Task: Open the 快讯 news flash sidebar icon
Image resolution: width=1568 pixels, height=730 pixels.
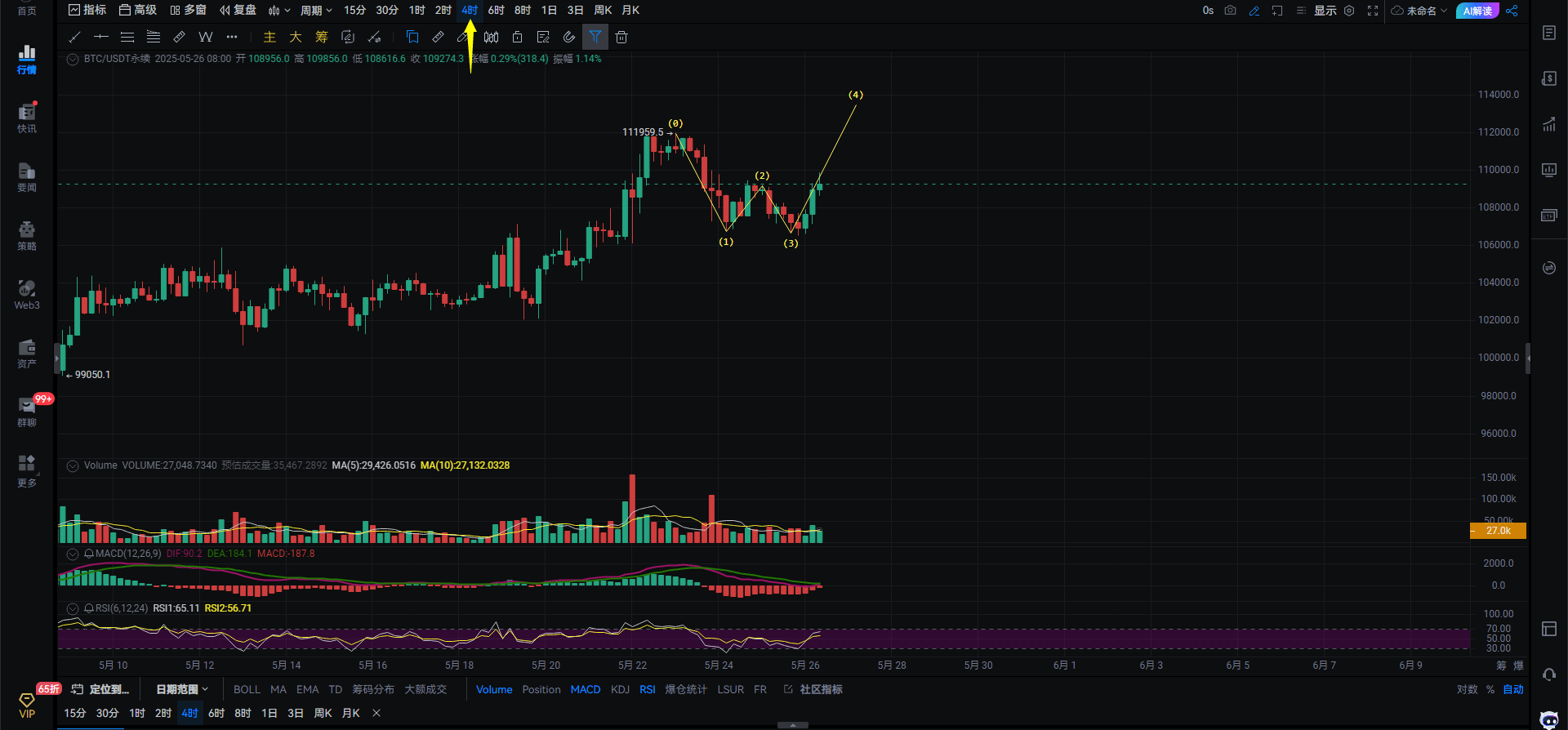Action: coord(27,118)
